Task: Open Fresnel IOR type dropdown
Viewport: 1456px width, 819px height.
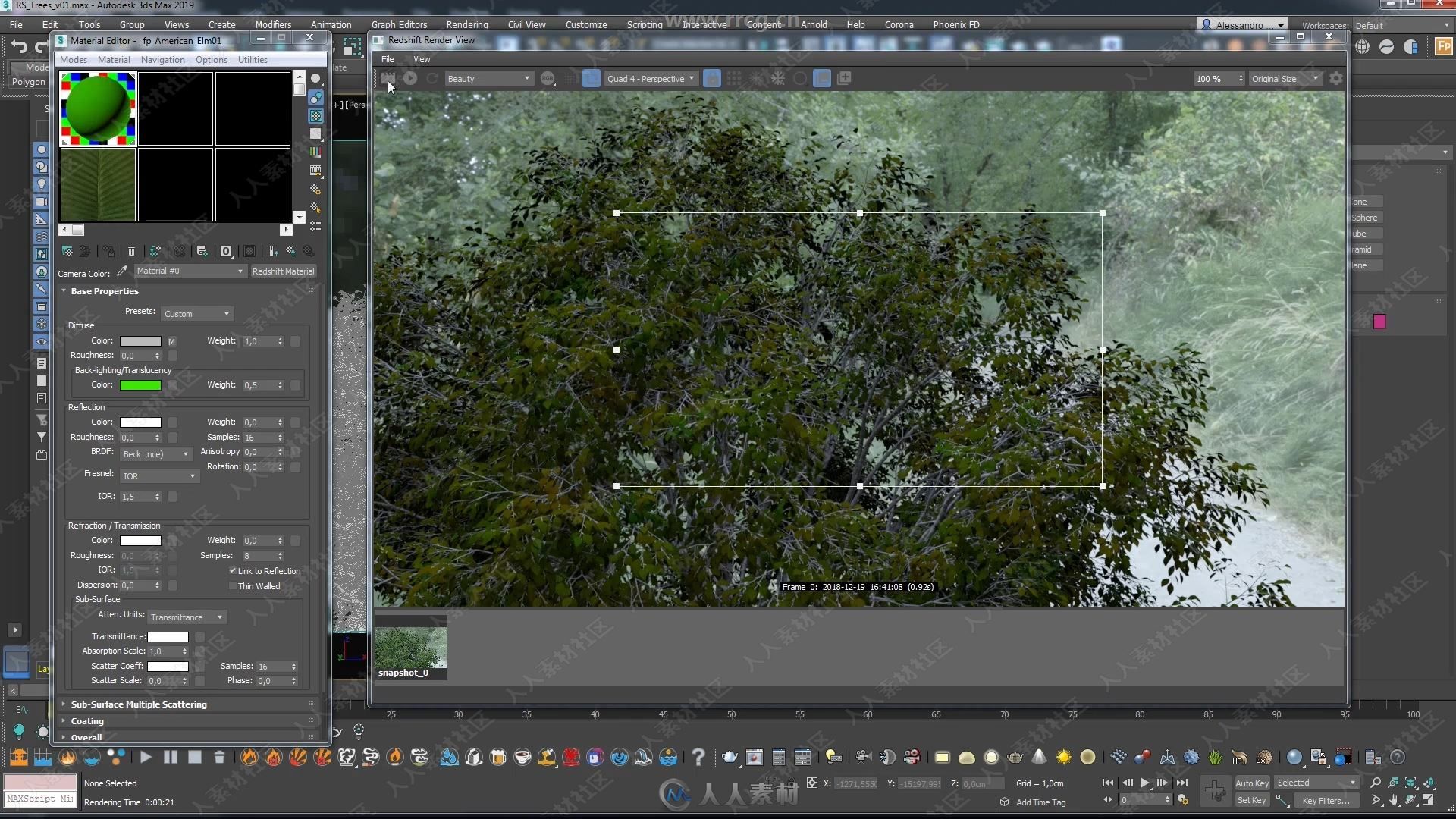Action: tap(159, 476)
